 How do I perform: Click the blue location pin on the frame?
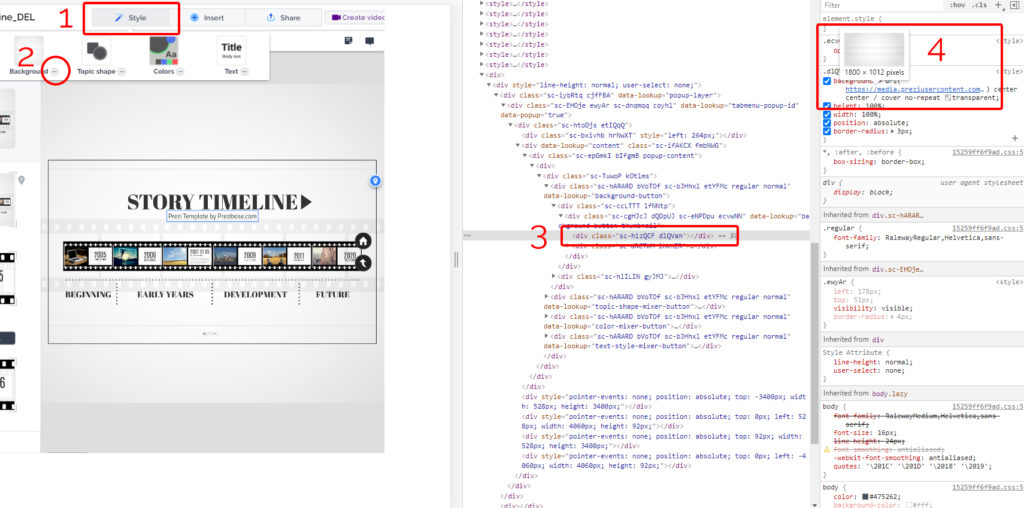point(375,181)
